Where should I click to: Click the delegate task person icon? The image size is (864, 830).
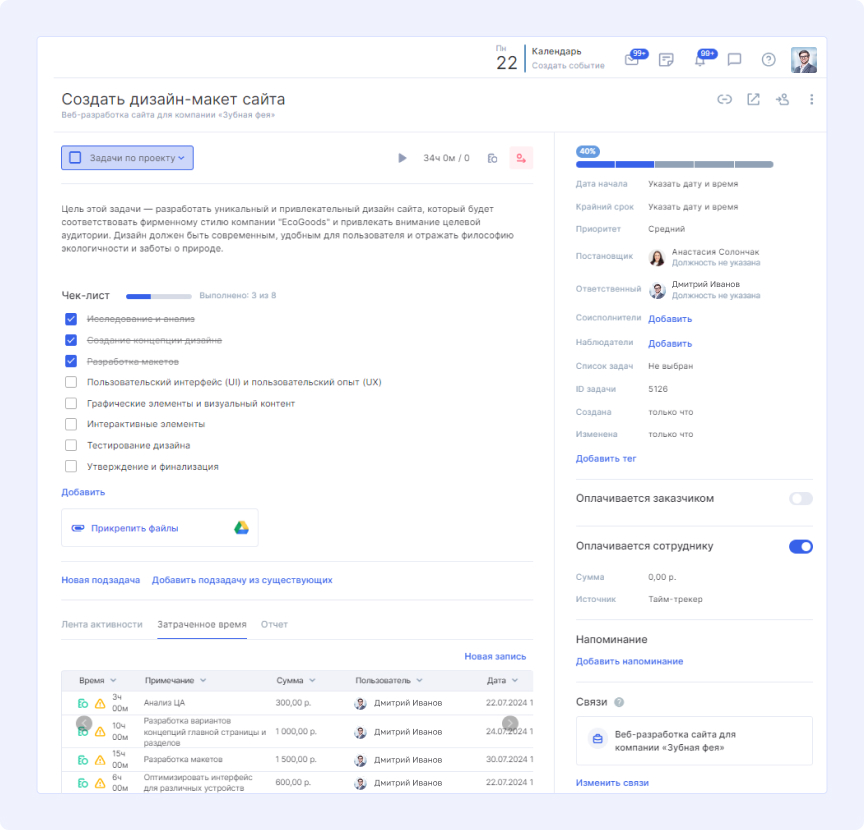[x=782, y=99]
